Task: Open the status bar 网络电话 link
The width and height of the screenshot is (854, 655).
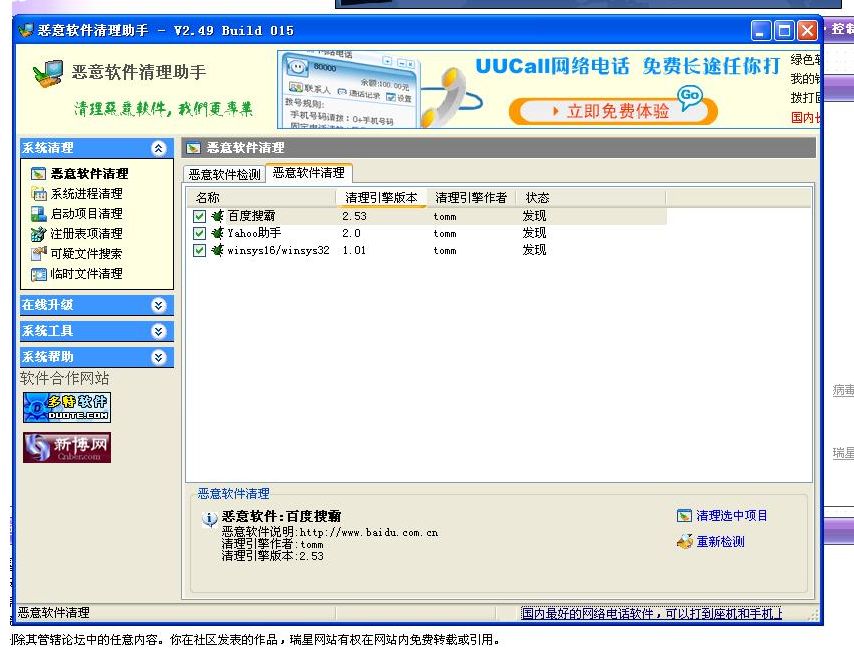Action: click(x=651, y=614)
